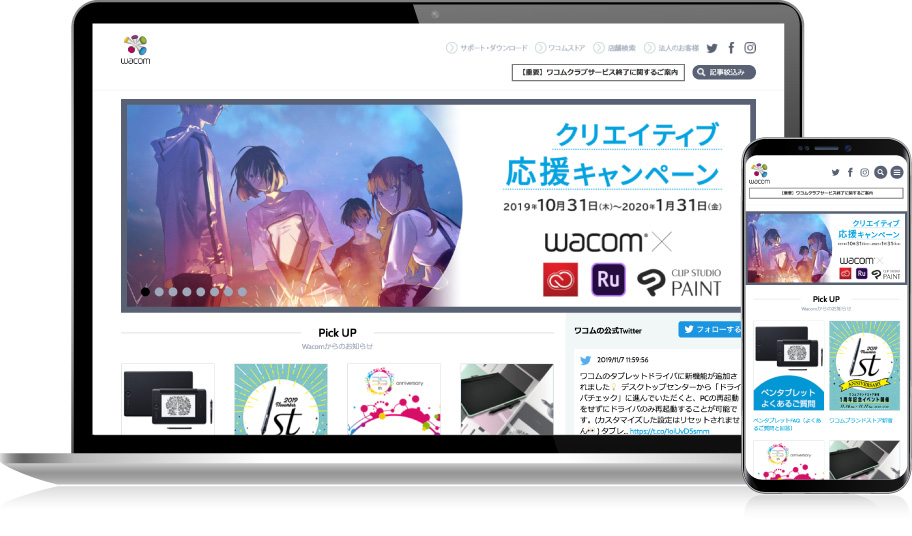Click the クリエイティブ応援キャンペーン banner on laptop

click(x=438, y=205)
